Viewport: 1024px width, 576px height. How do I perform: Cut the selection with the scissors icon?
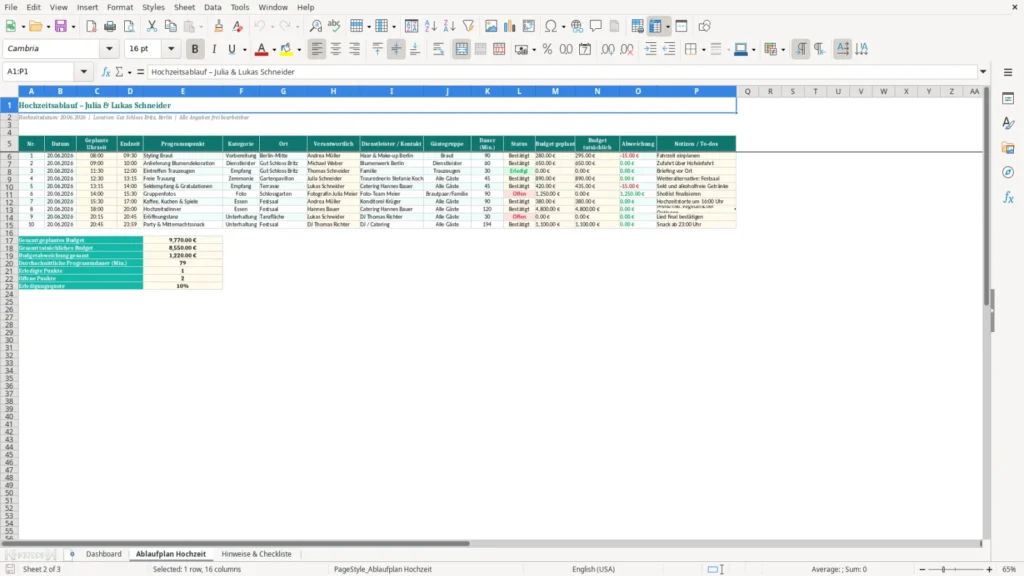point(152,26)
